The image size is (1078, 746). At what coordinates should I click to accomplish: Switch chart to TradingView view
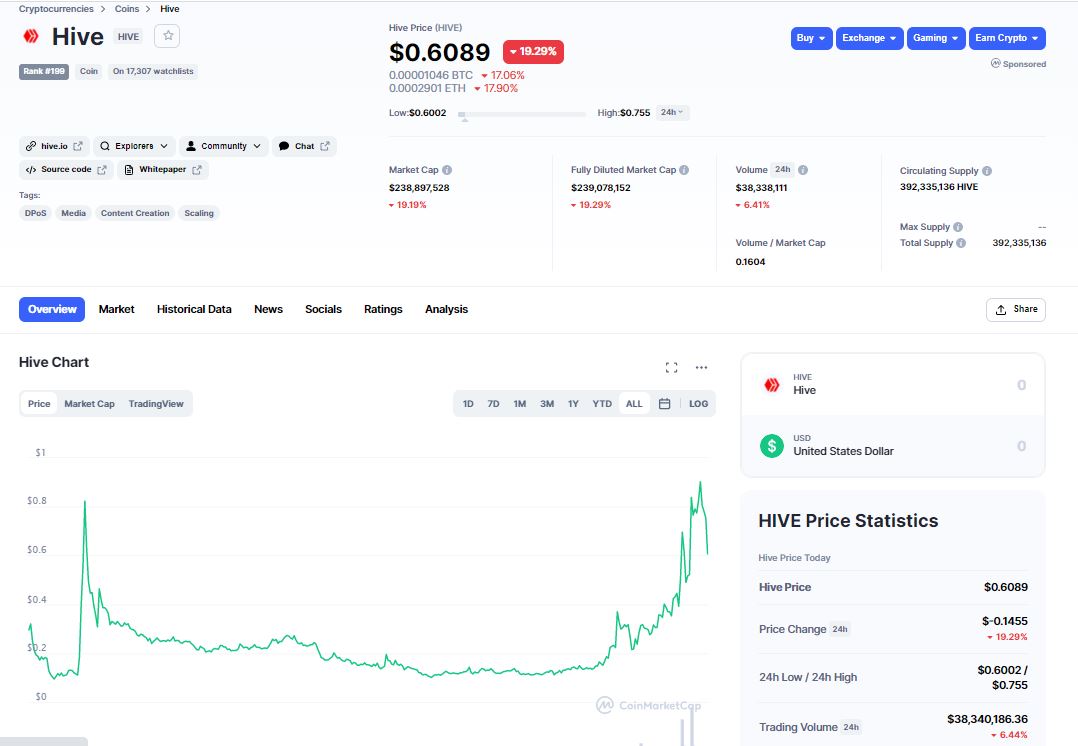click(x=156, y=404)
